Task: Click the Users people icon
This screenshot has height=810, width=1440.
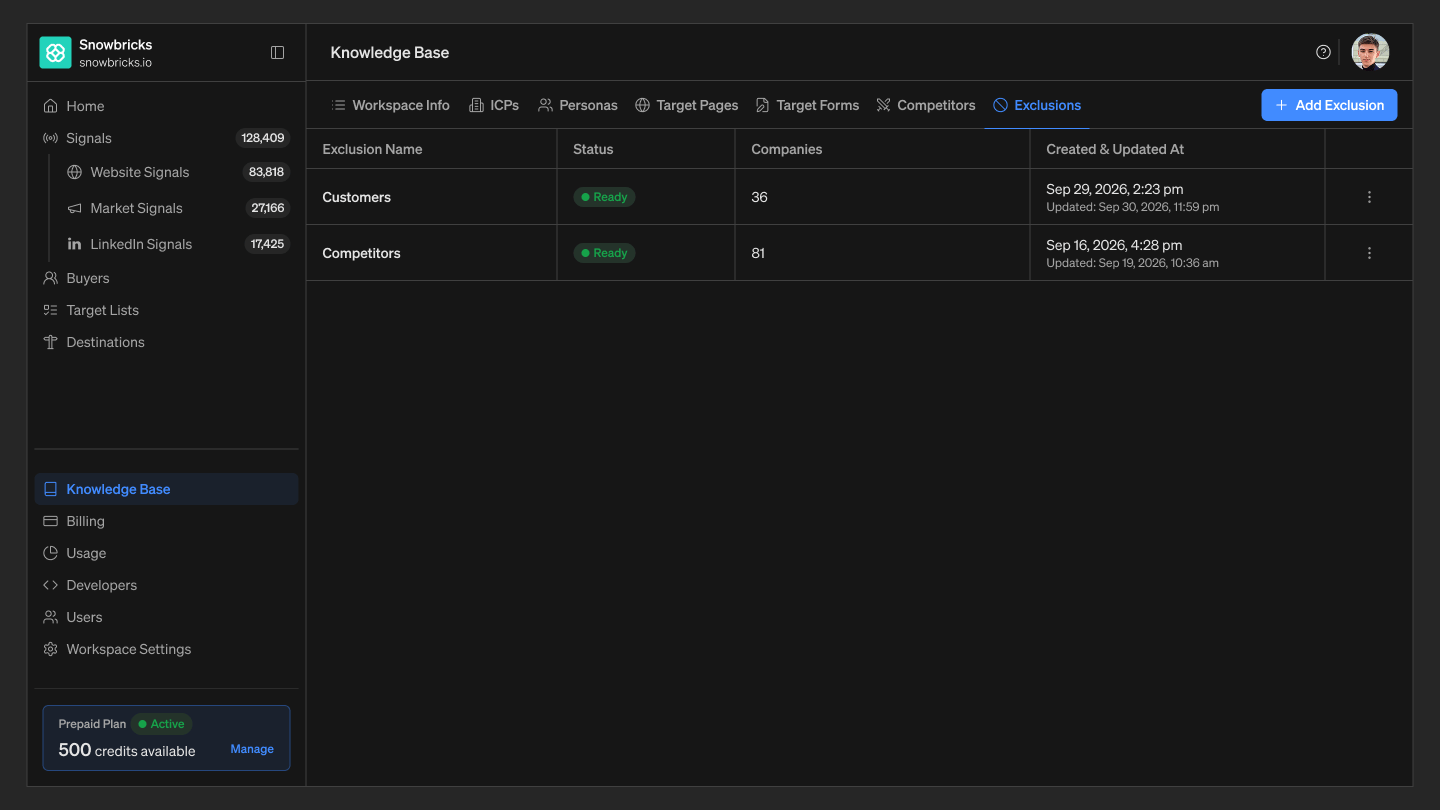Action: 50,617
